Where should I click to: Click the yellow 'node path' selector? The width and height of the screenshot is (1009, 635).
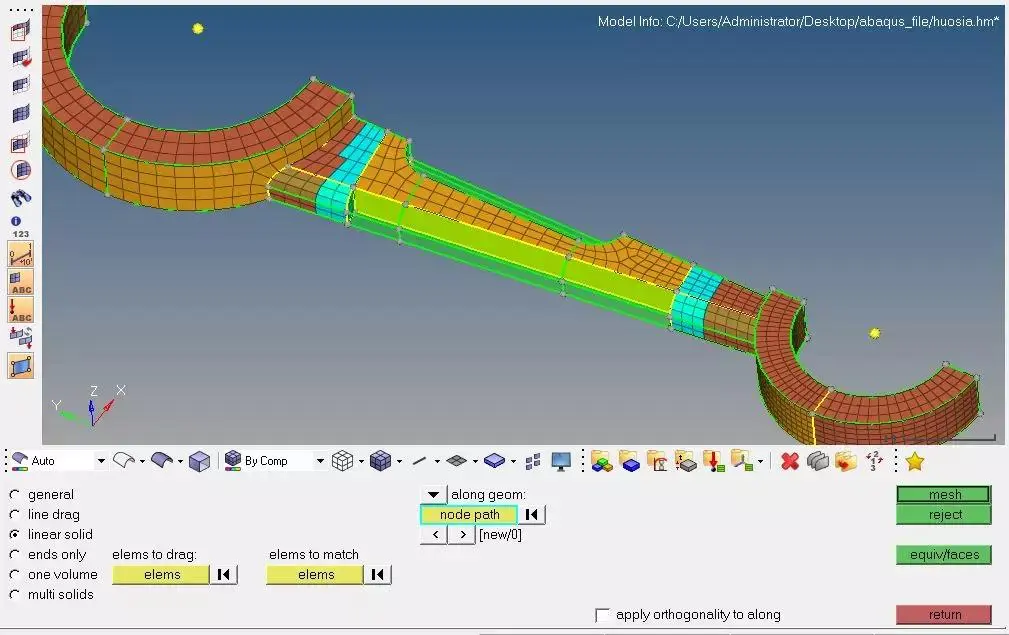[x=469, y=515]
